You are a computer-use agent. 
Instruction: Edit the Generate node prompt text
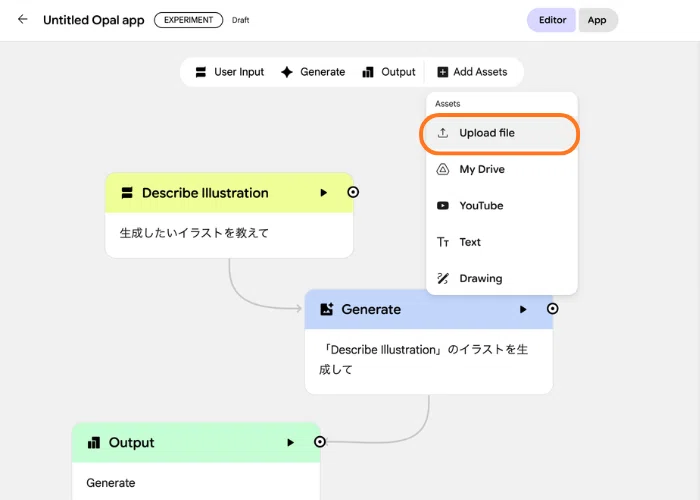pos(423,359)
